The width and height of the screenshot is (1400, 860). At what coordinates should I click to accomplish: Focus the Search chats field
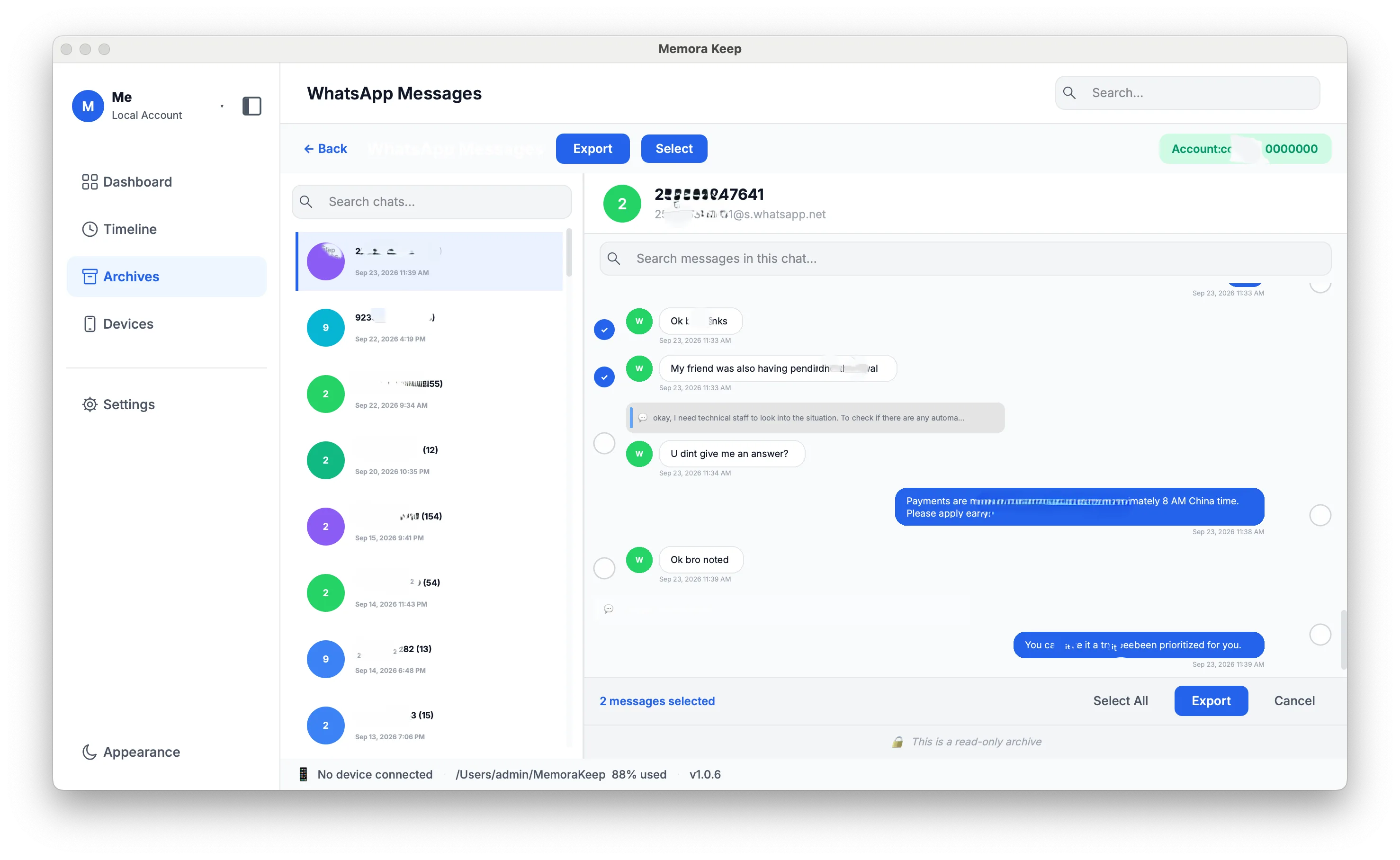(431, 201)
